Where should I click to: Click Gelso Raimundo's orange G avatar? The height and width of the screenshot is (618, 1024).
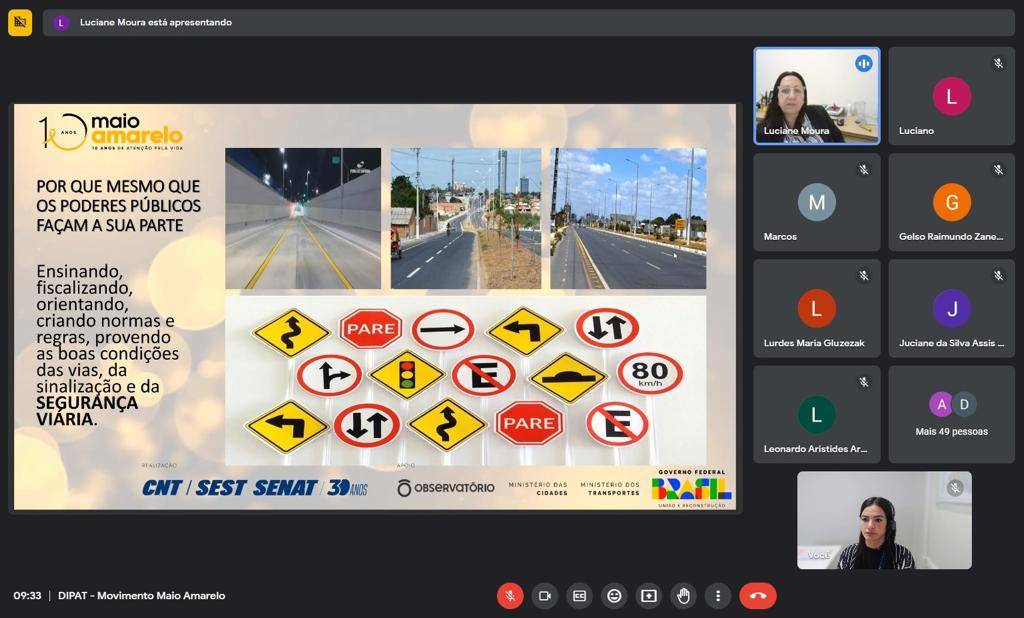click(x=952, y=203)
